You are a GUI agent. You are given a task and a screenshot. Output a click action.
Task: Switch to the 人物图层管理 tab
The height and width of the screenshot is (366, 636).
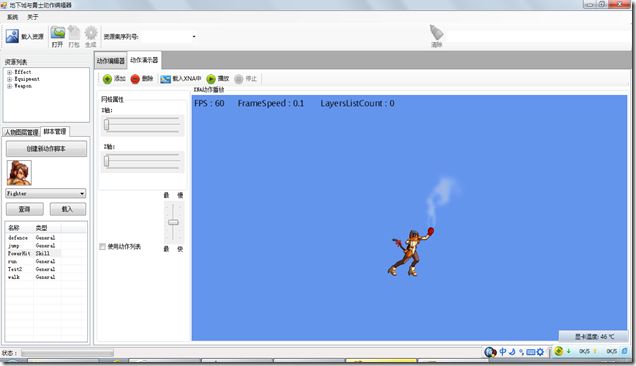[x=21, y=132]
